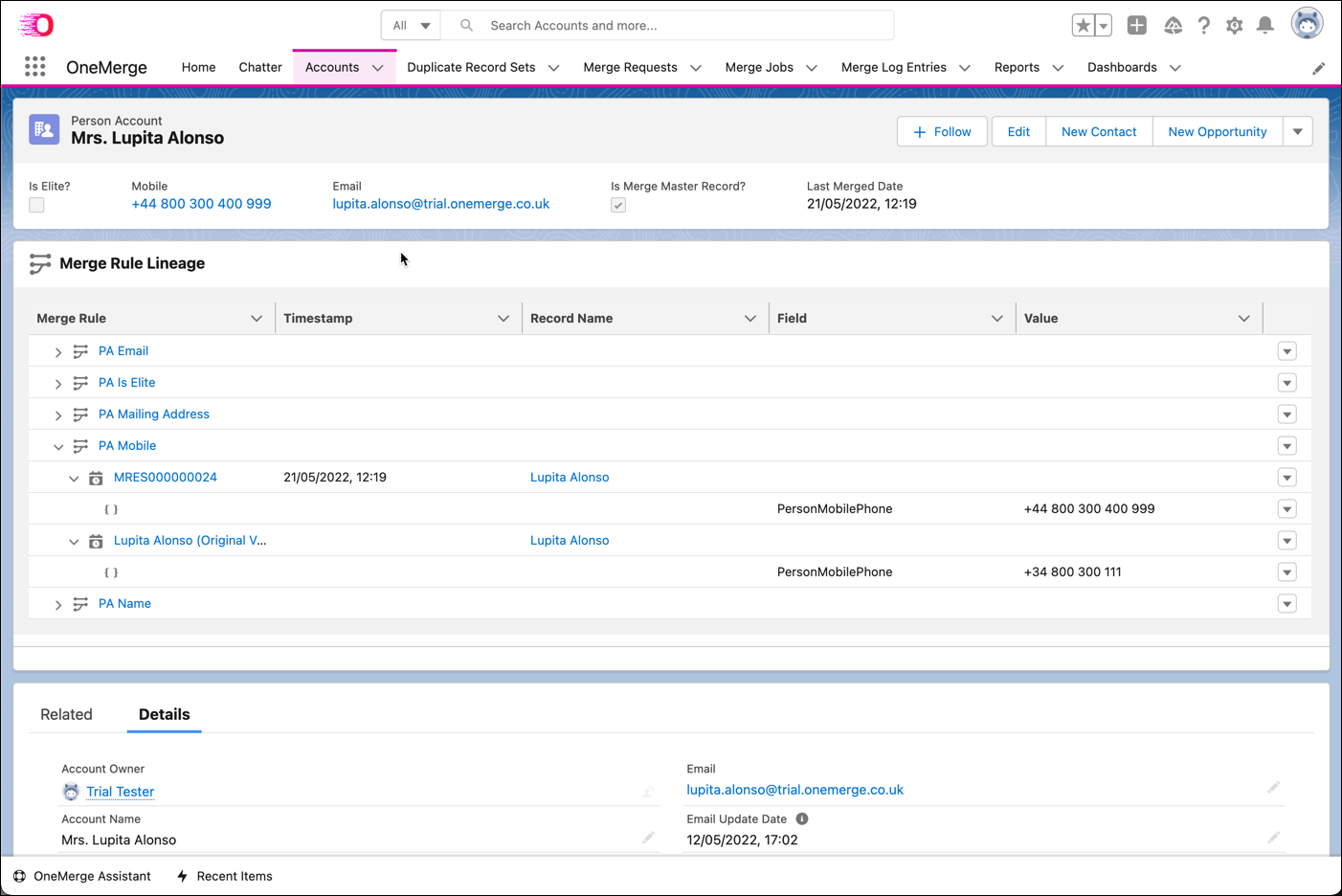
Task: Open the notifications bell
Action: 1265,25
